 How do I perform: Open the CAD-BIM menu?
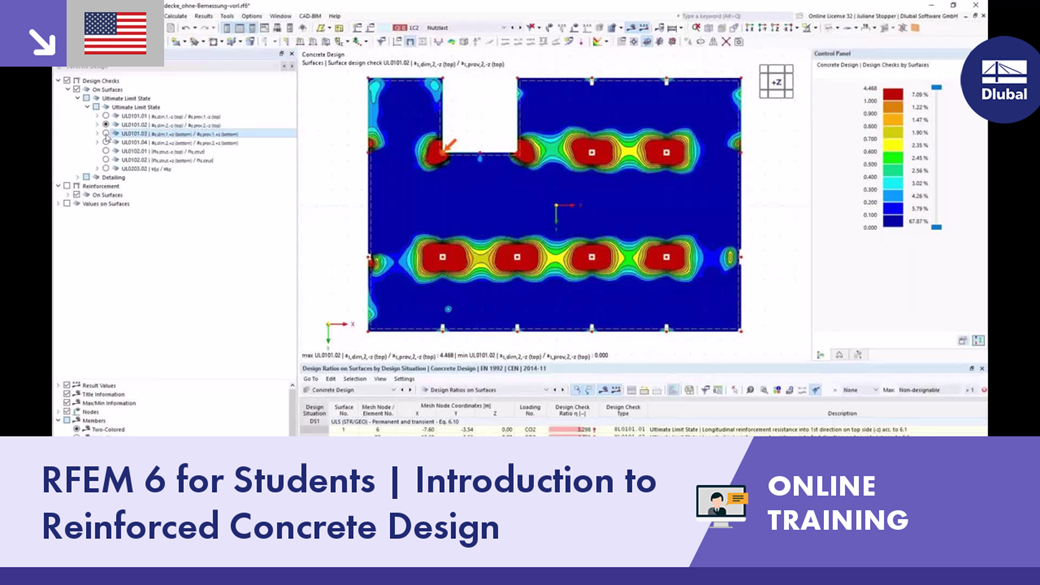tap(310, 16)
